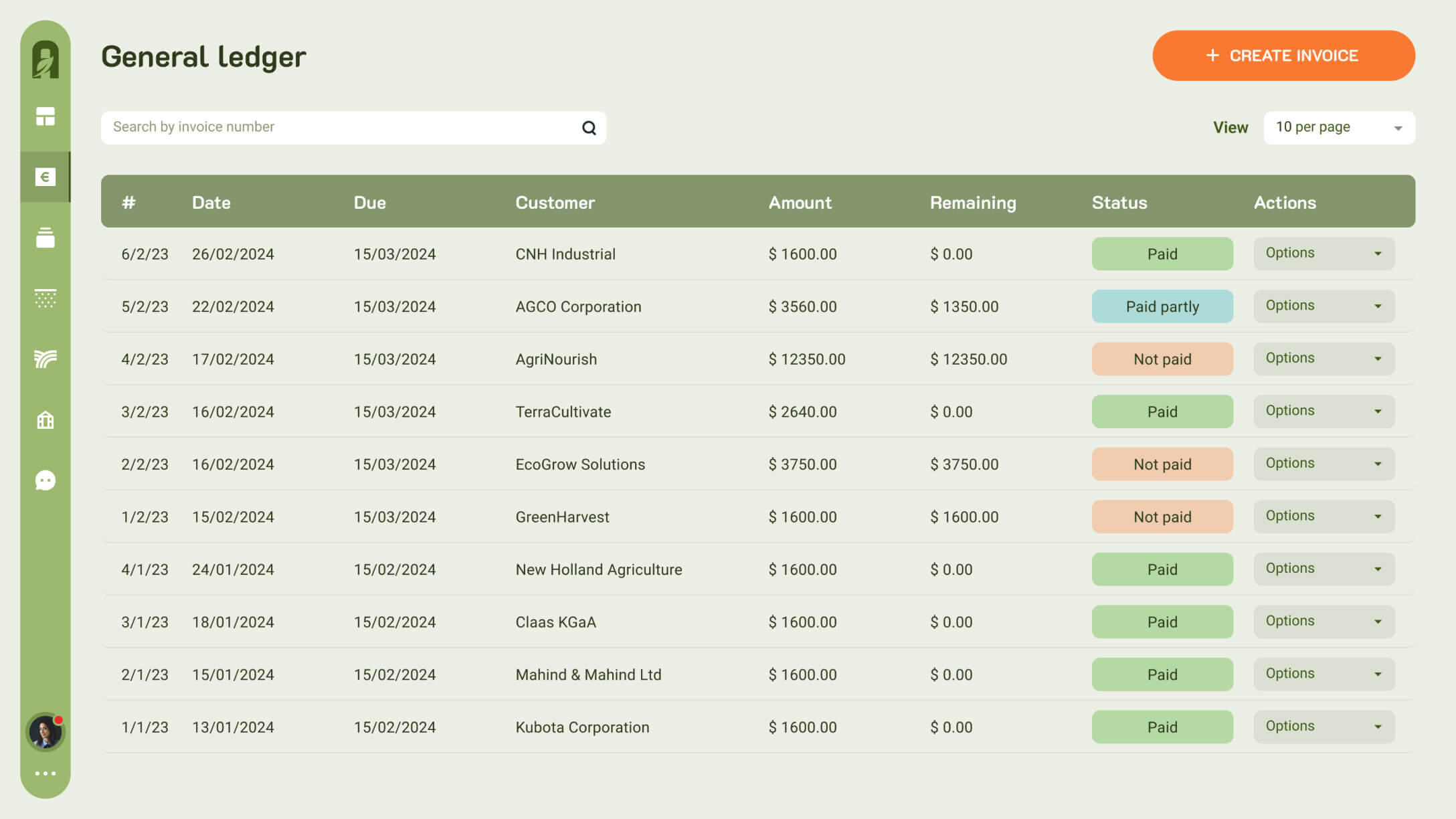Open the dashboard layout icon in the sidebar

click(45, 116)
